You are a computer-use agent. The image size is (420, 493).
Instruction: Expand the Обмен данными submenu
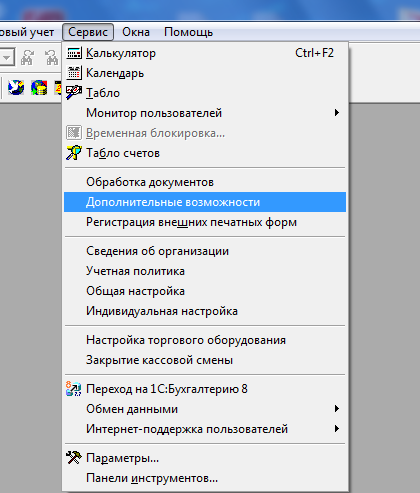pyautogui.click(x=205, y=409)
